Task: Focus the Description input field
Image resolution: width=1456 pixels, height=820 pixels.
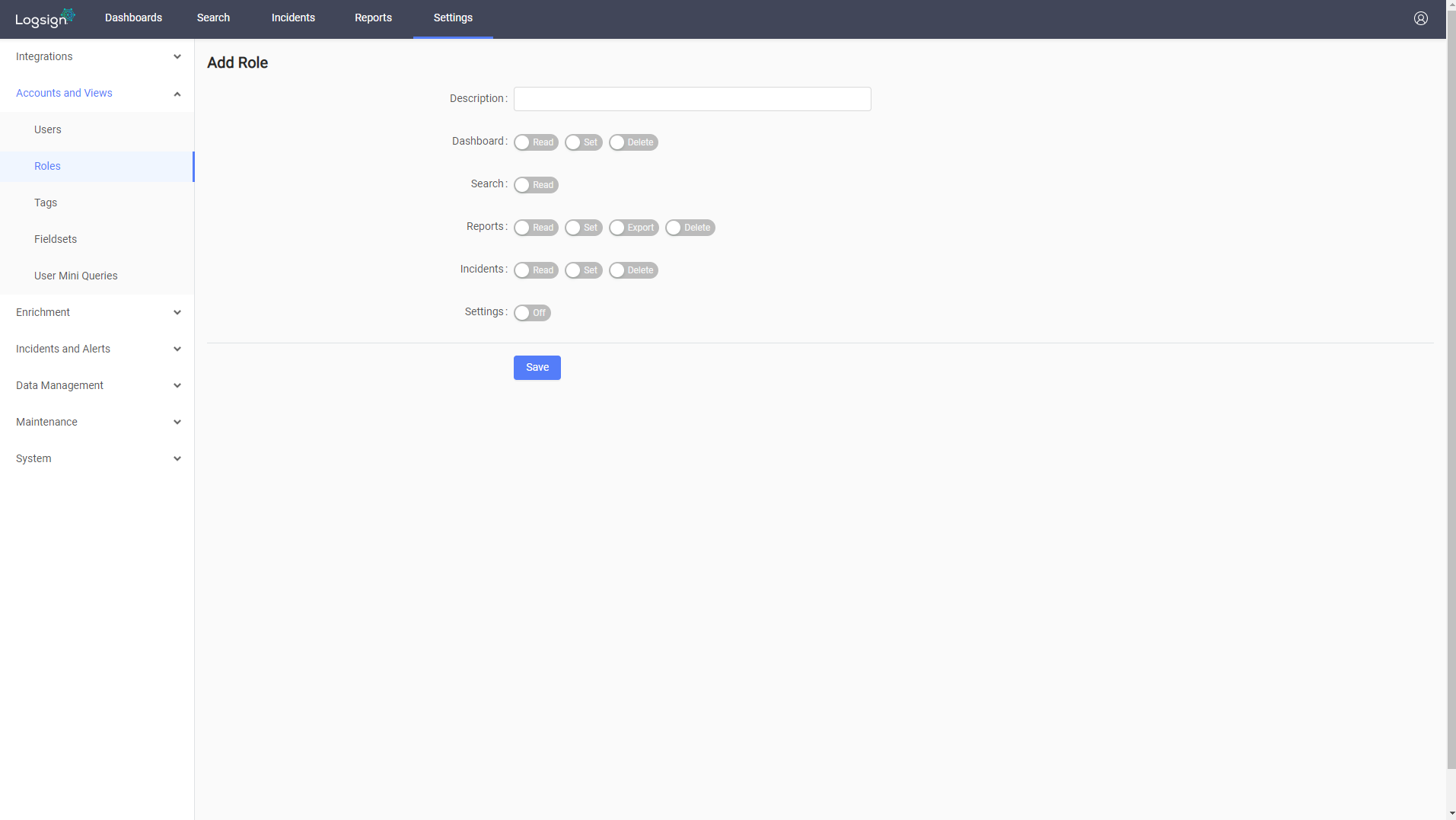Action: 693,99
